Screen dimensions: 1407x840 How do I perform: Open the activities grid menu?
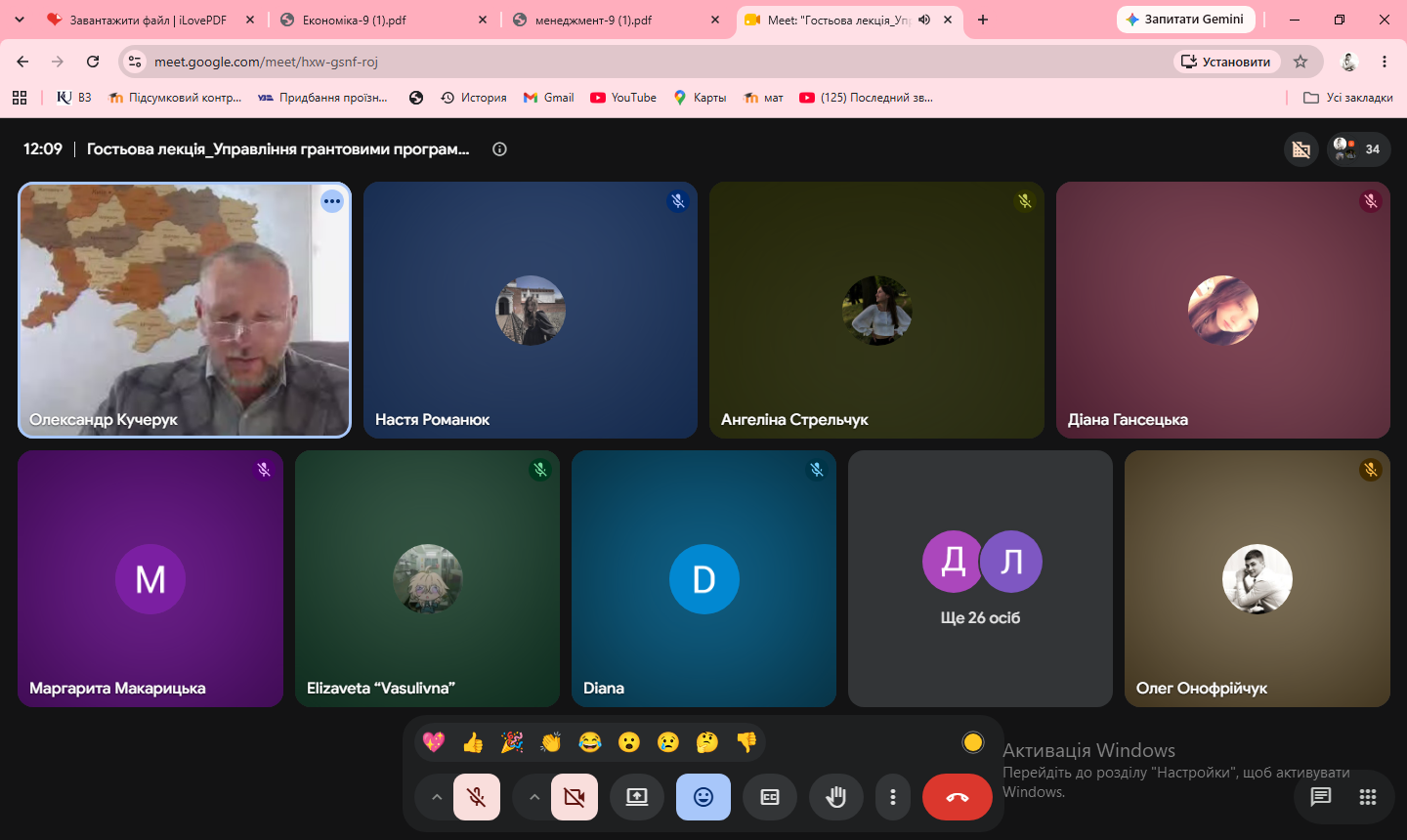[x=1368, y=797]
